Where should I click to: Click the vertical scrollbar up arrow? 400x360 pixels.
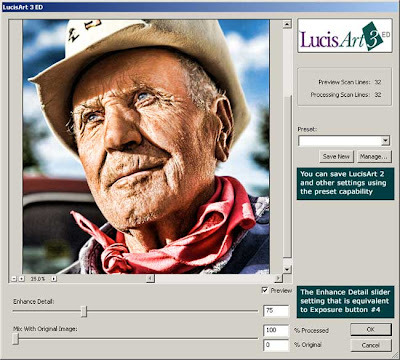pyautogui.click(x=287, y=24)
